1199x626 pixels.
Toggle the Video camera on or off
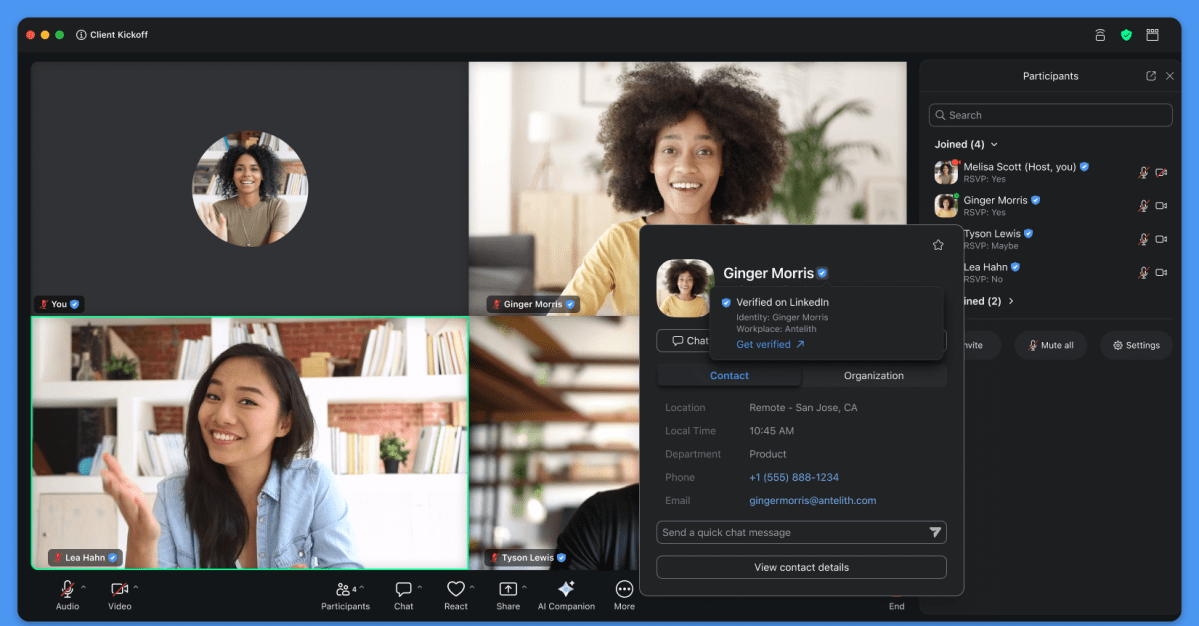(x=119, y=589)
